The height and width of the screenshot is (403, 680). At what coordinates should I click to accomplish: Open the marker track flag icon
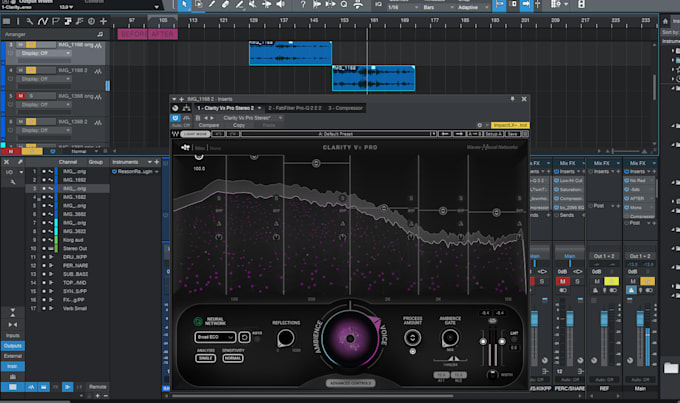click(56, 21)
